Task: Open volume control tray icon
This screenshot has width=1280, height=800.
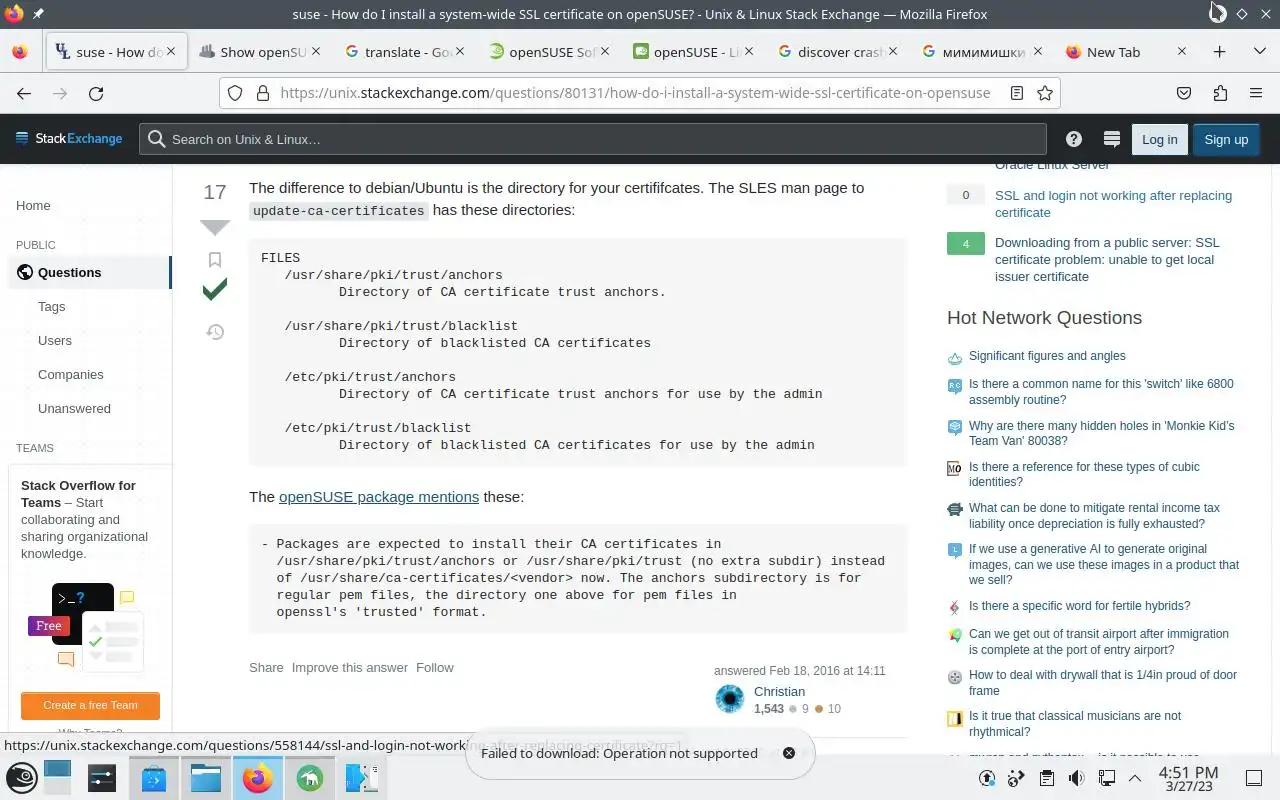Action: pyautogui.click(x=1076, y=778)
